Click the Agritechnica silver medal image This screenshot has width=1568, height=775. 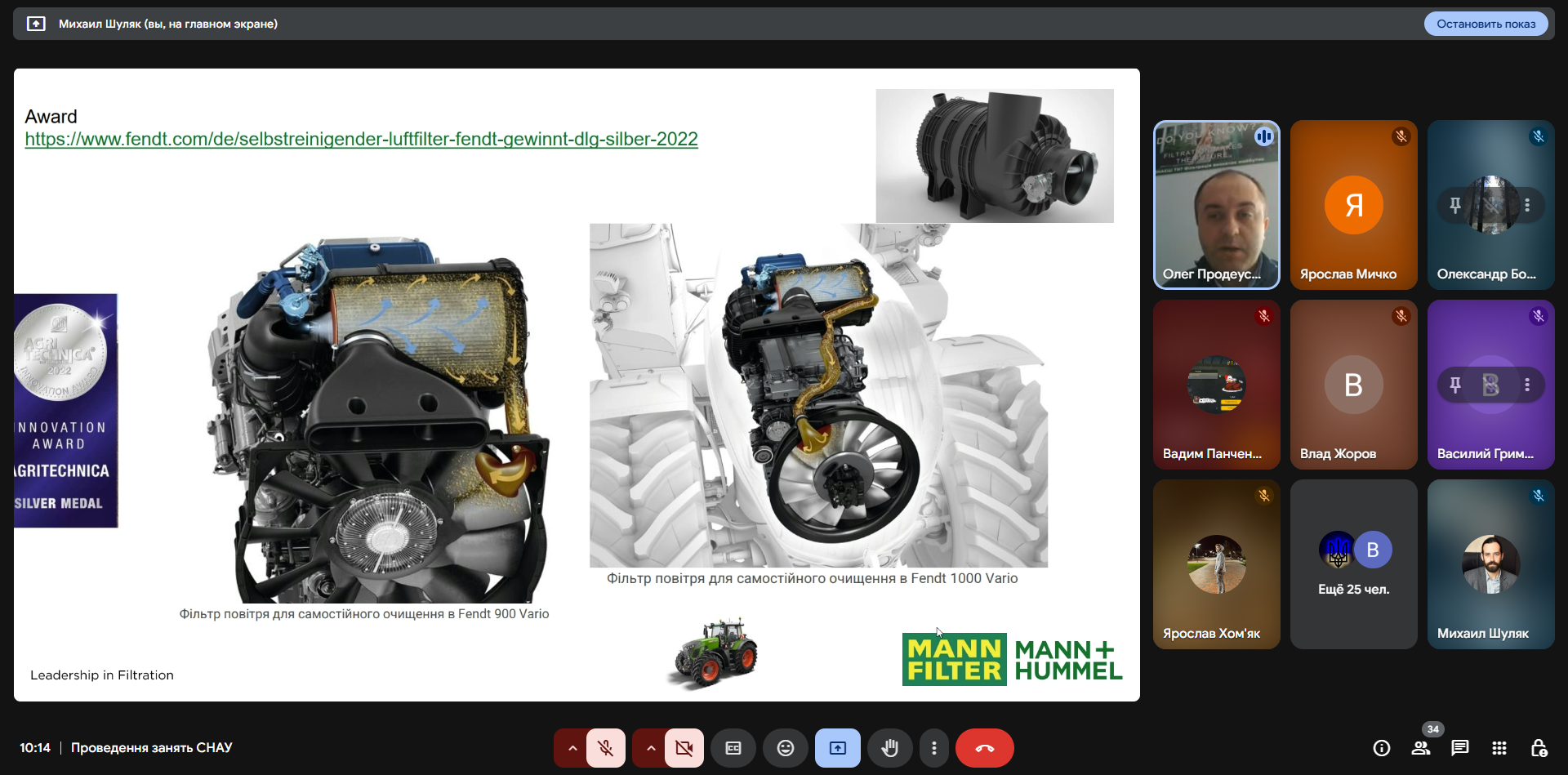66,411
